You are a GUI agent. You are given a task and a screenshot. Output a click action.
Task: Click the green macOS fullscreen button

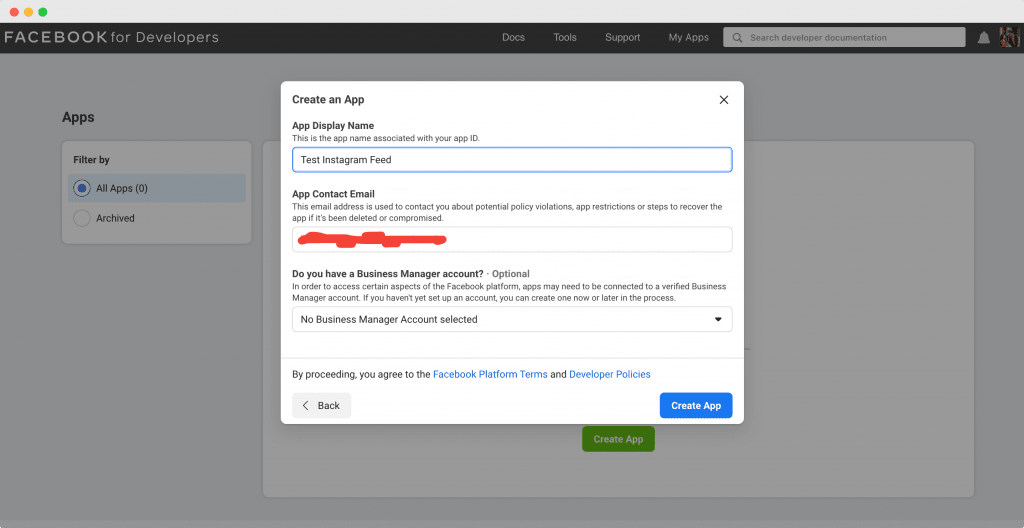[43, 12]
